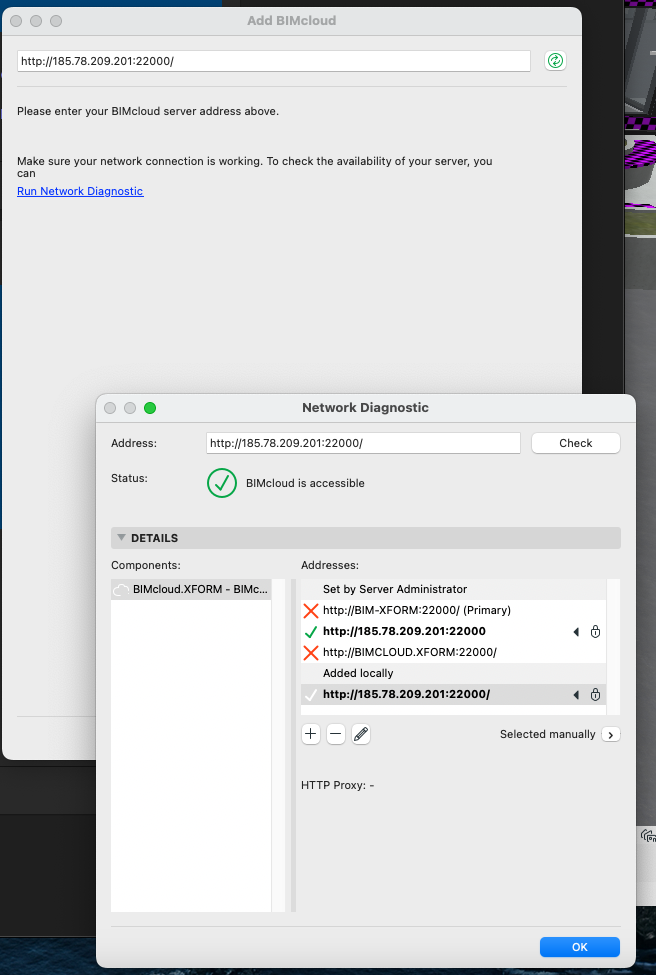The height and width of the screenshot is (975, 656).
Task: Click the plus icon to add address
Action: [310, 734]
